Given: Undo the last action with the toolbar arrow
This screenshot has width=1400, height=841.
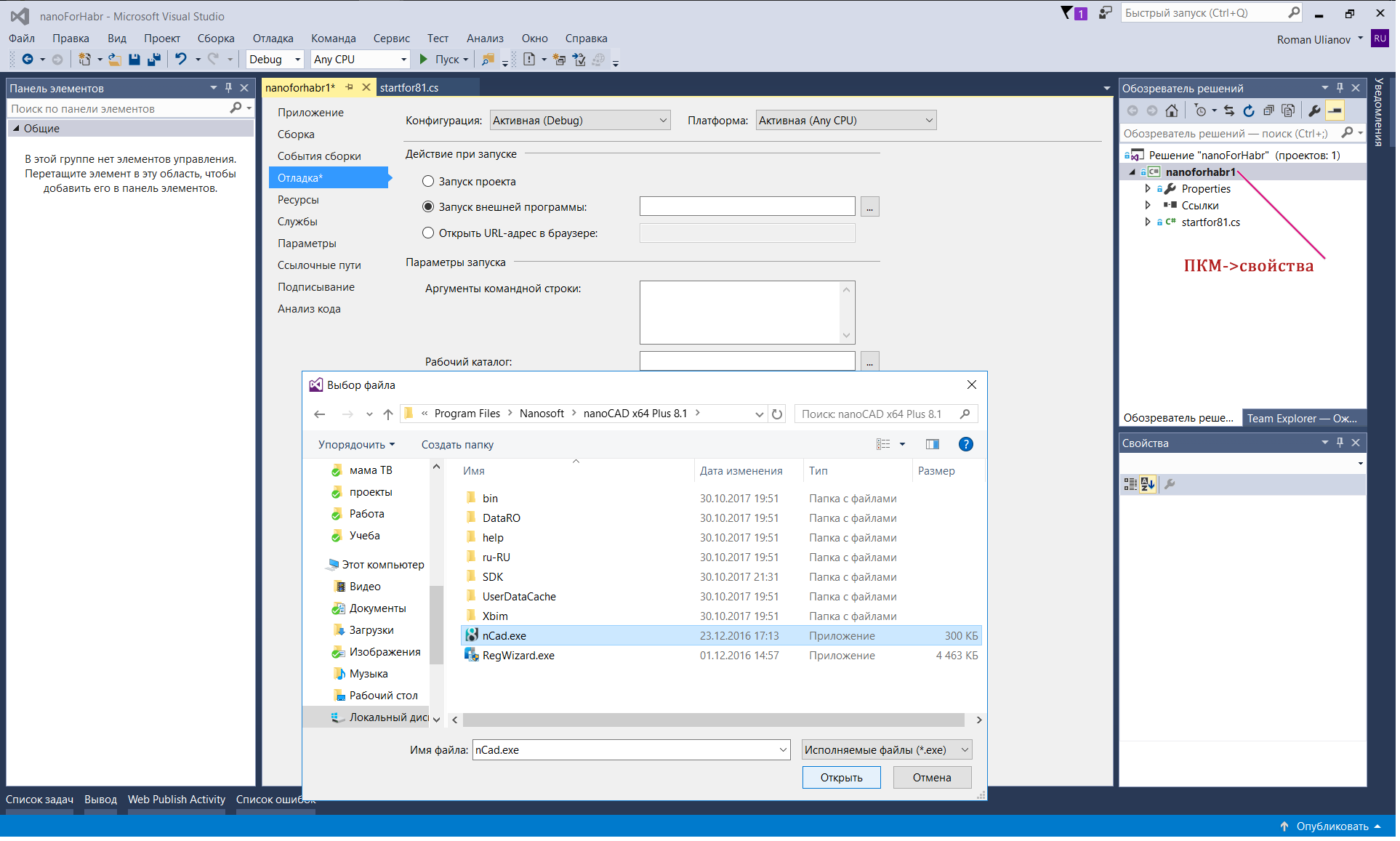Looking at the screenshot, I should (x=181, y=60).
